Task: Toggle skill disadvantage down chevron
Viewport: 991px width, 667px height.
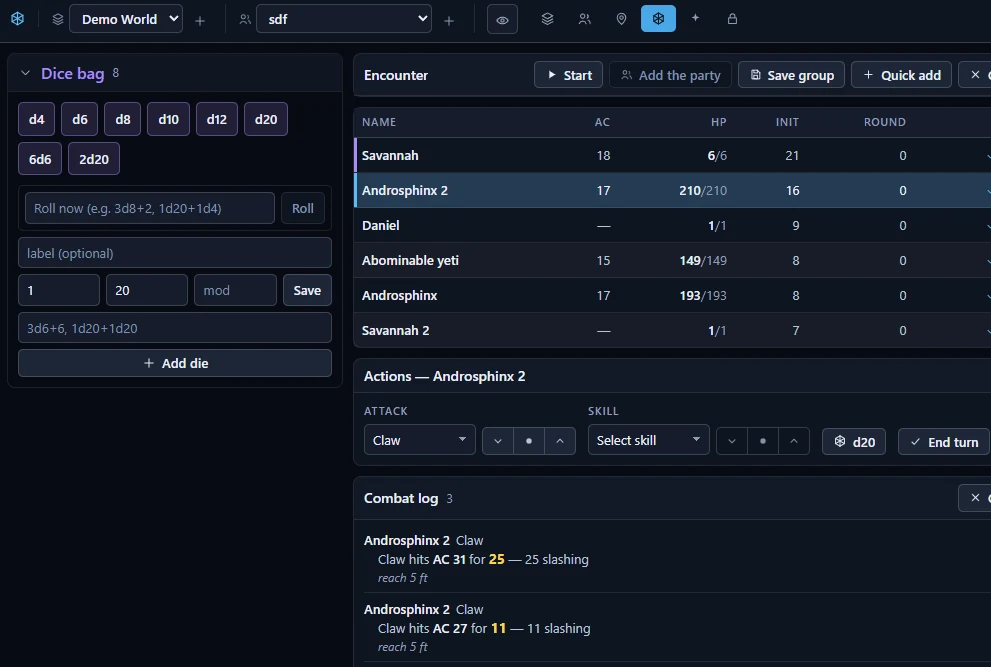Action: pos(732,441)
